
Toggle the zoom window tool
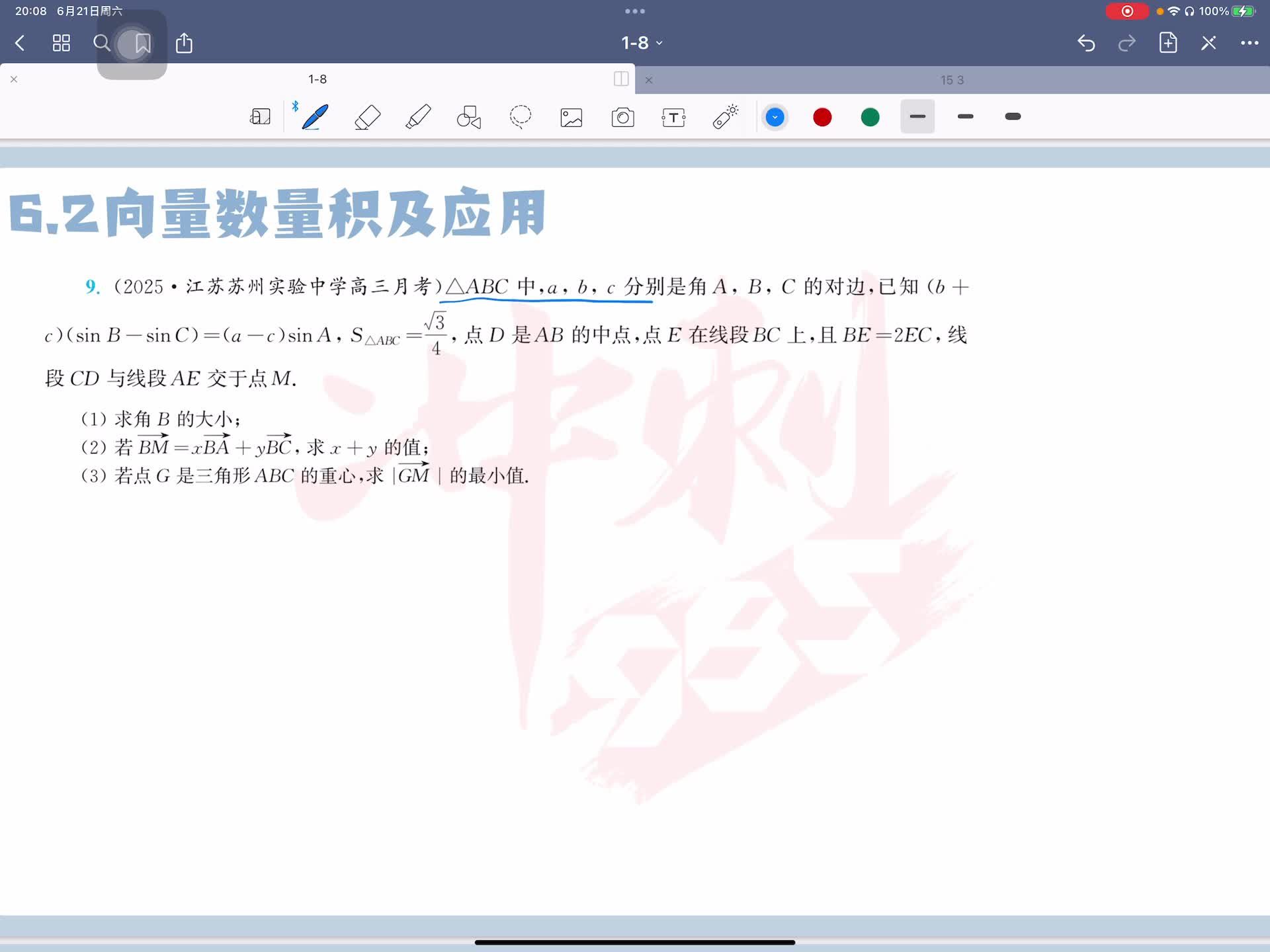260,117
